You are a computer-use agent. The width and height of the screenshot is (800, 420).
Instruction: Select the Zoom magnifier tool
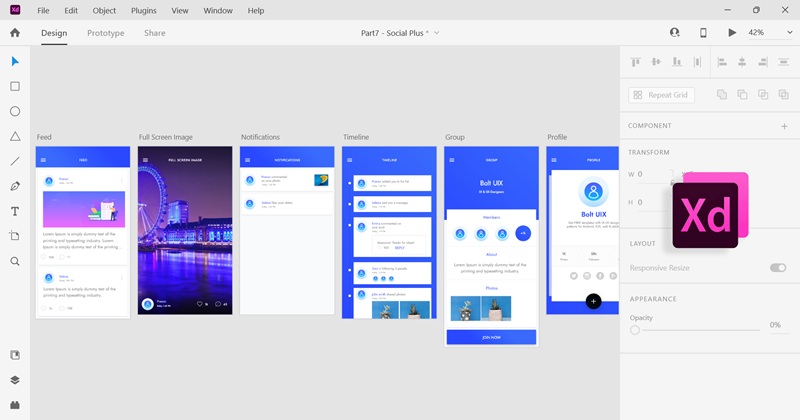[x=15, y=261]
